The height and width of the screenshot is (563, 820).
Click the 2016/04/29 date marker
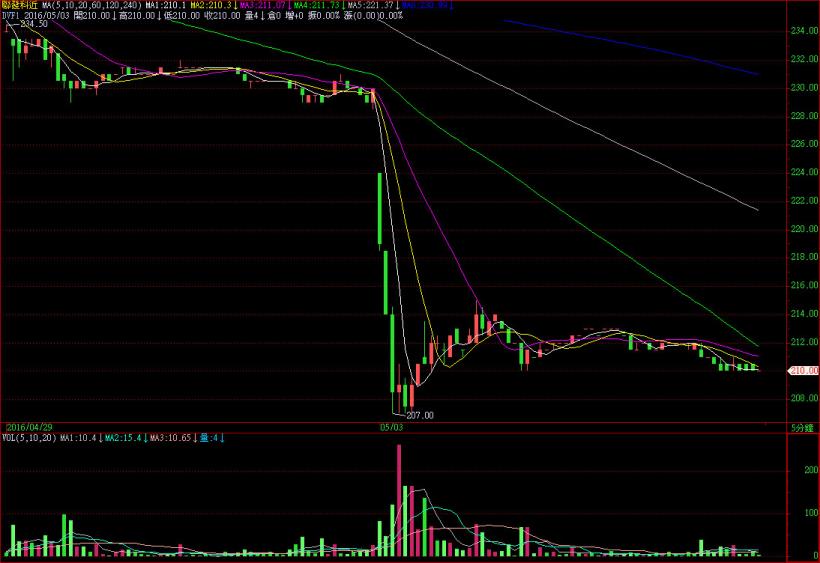[29, 427]
